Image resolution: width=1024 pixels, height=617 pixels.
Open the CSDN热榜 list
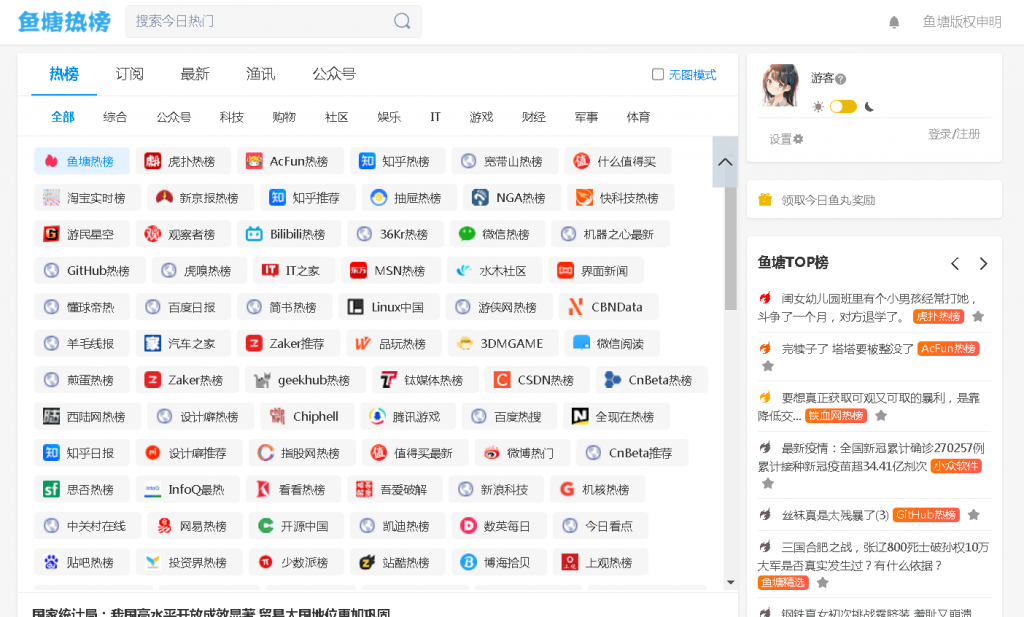pyautogui.click(x=538, y=379)
